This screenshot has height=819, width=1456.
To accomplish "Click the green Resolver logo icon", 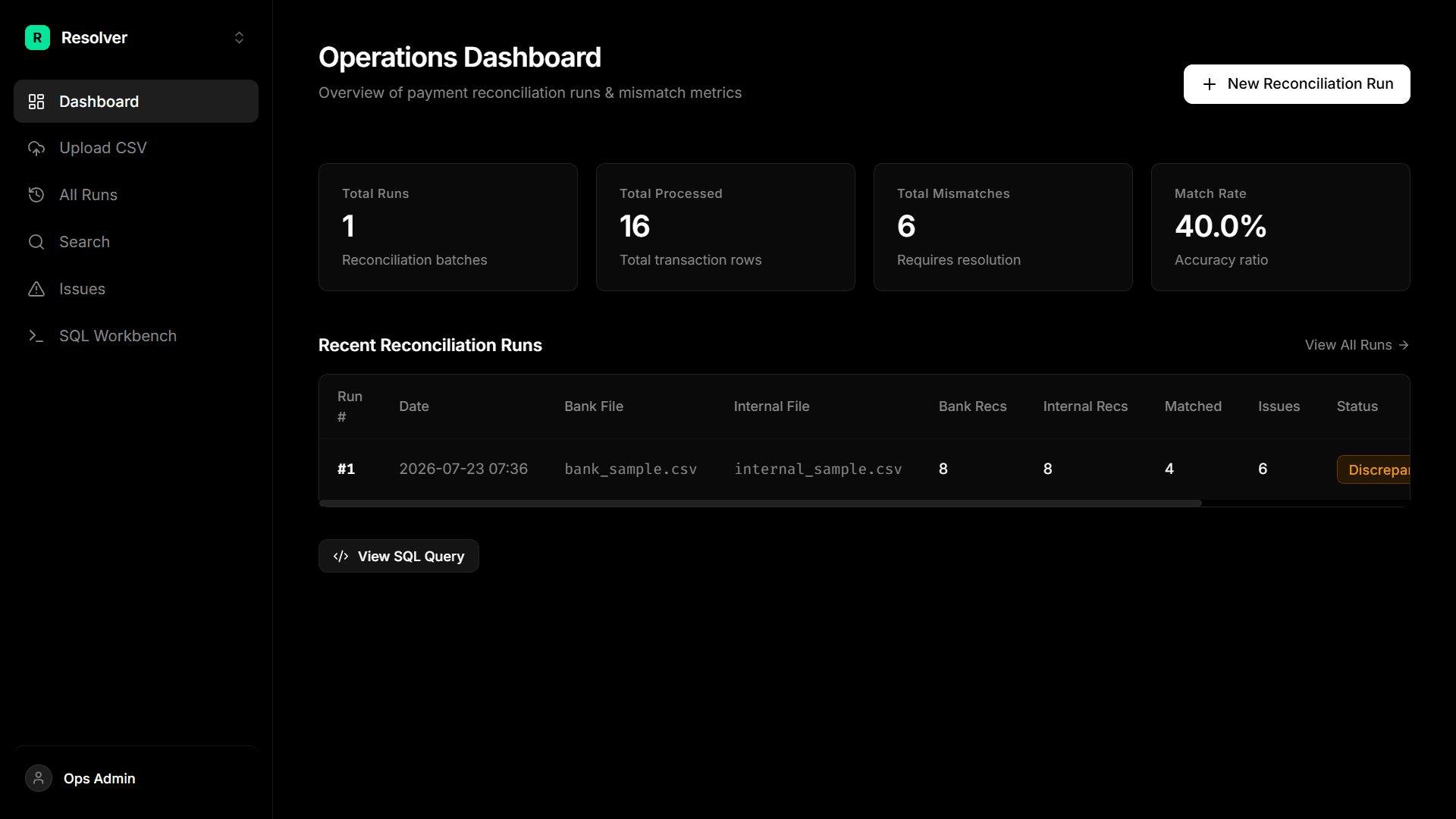I will [37, 38].
